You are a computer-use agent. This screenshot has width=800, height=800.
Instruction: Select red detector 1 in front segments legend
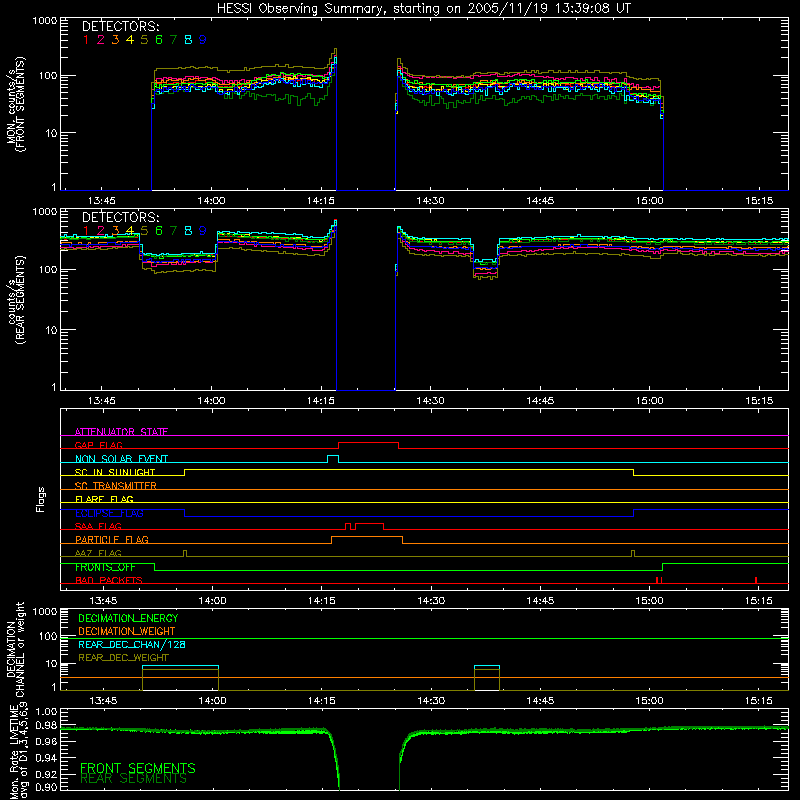(86, 40)
